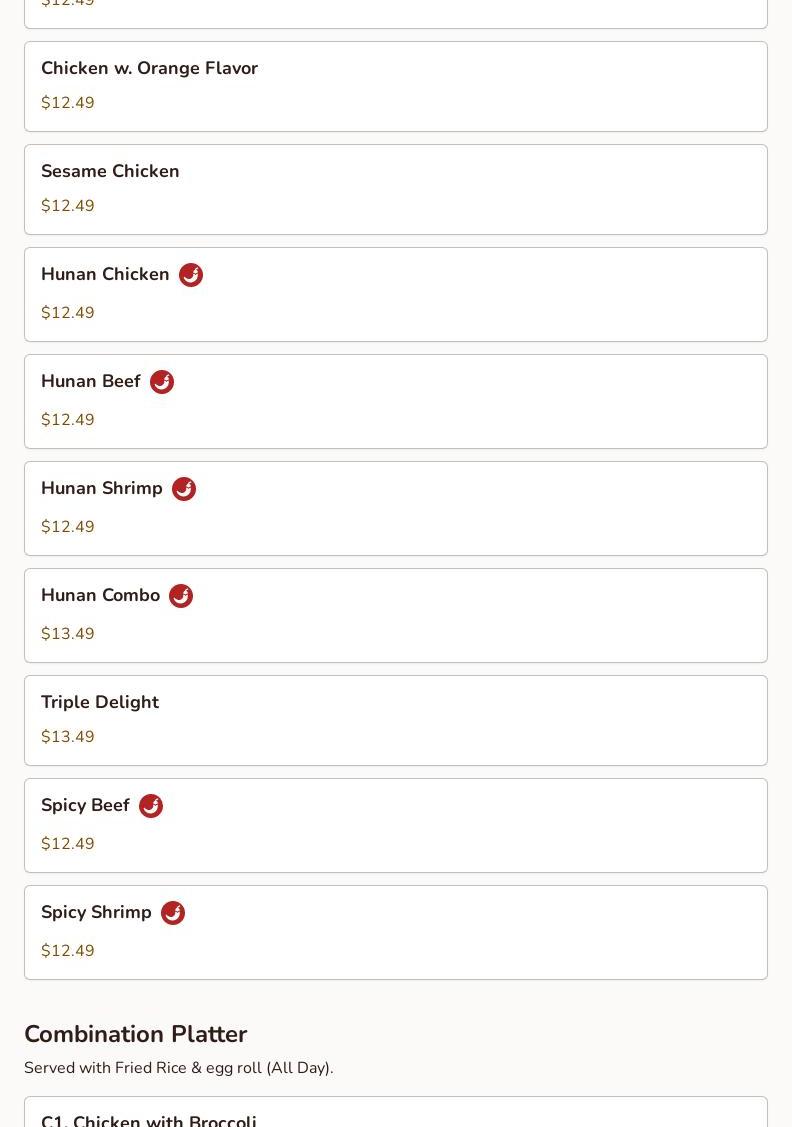Screen dimensions: 792x1127
Task: Click the spicy icon next to Spicy Beef
Action: [151, 806]
